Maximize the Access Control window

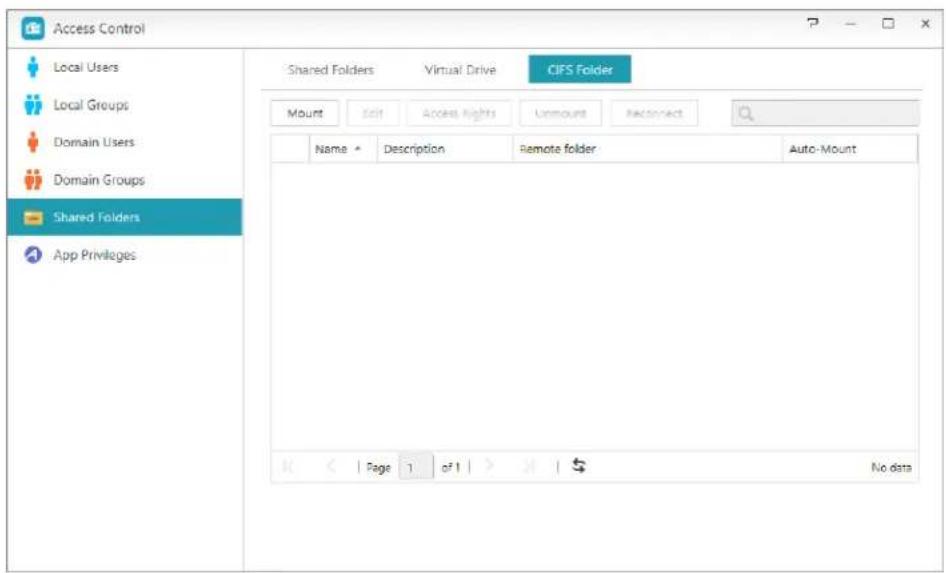[x=888, y=24]
